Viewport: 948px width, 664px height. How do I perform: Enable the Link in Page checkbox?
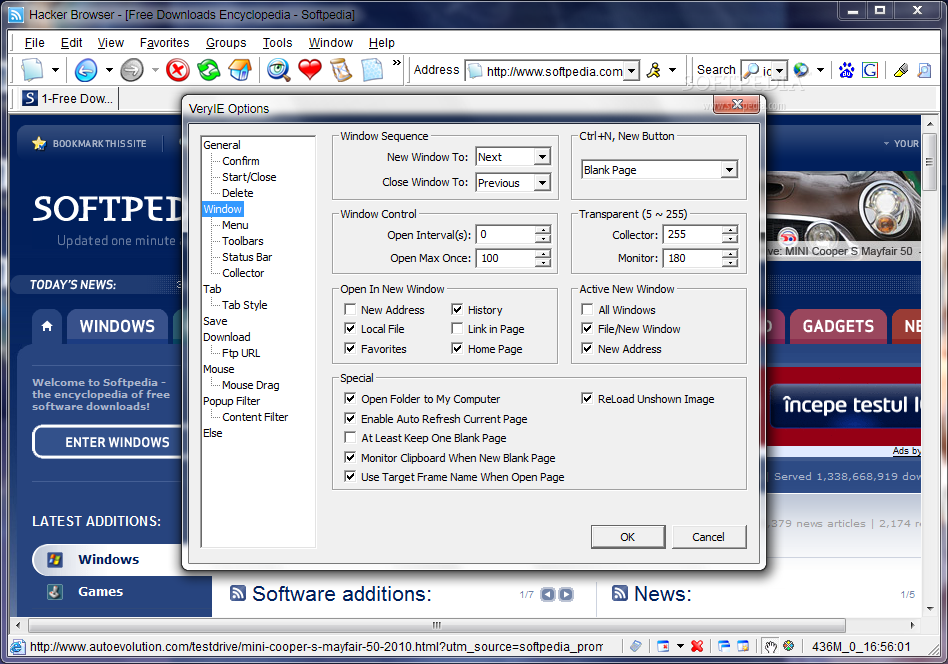tap(457, 328)
